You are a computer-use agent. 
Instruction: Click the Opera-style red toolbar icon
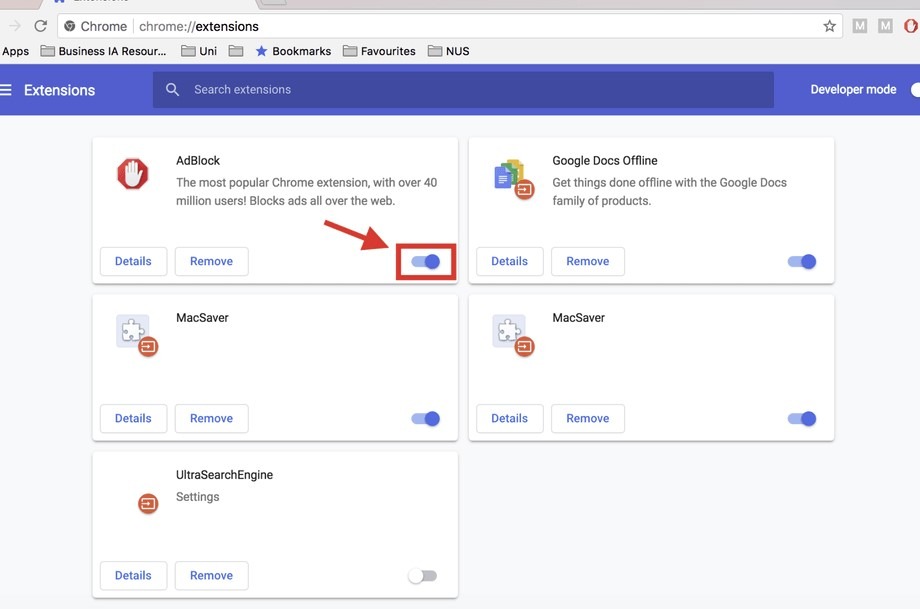911,26
